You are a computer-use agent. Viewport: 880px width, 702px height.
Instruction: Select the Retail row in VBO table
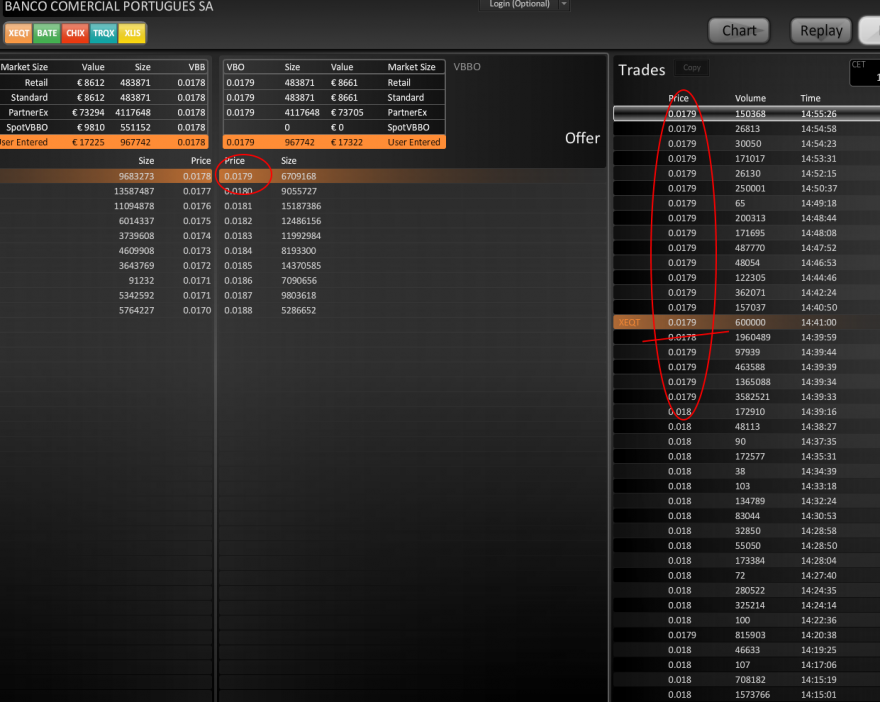(334, 82)
